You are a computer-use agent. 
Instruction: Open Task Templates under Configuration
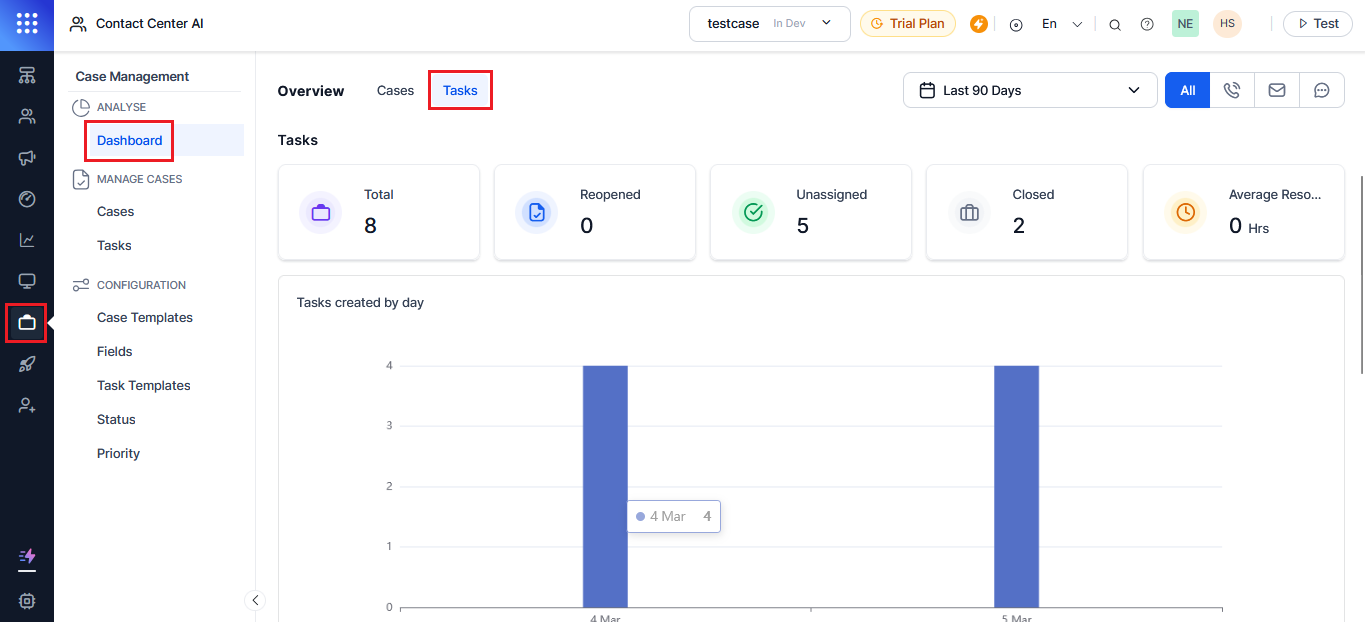(x=143, y=385)
